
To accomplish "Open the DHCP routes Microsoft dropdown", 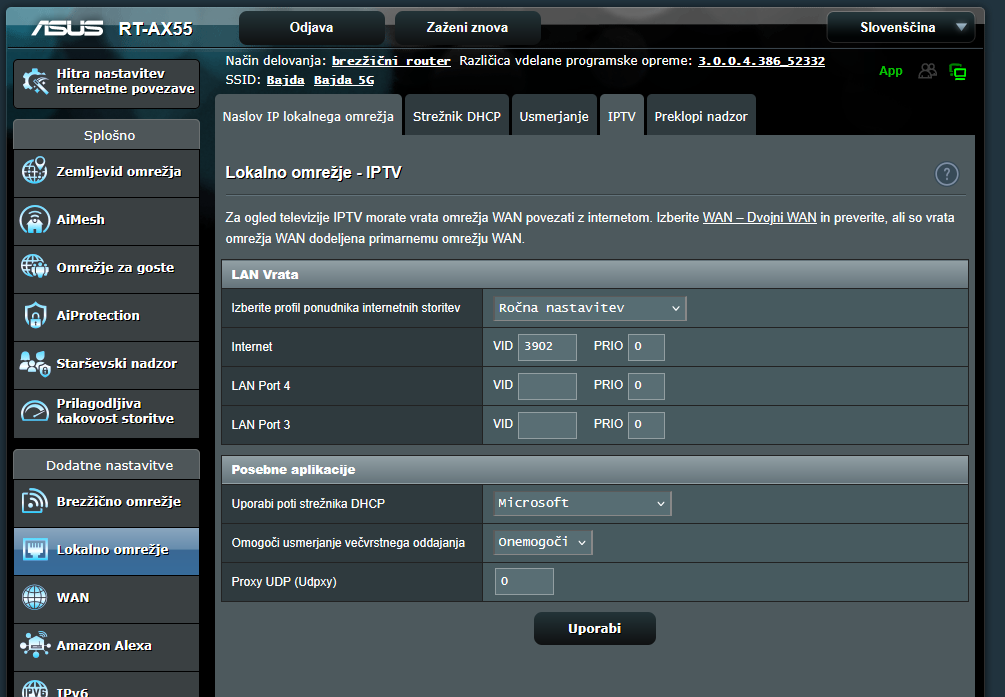I will tap(582, 503).
